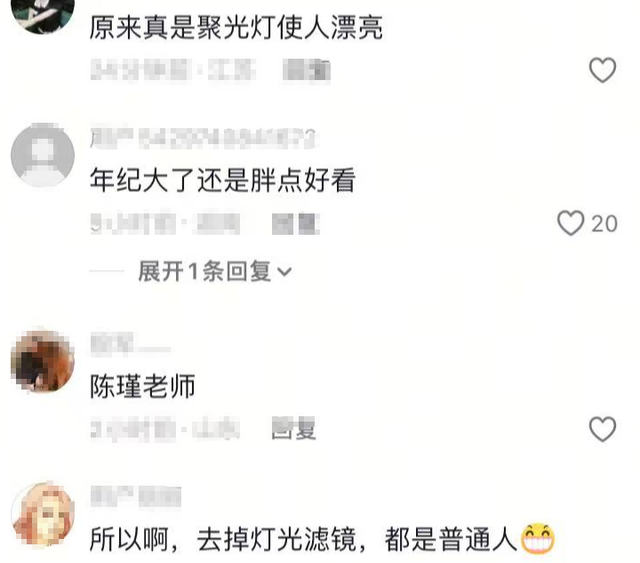
Task: Like the comment with 20 likes
Action: tap(570, 223)
